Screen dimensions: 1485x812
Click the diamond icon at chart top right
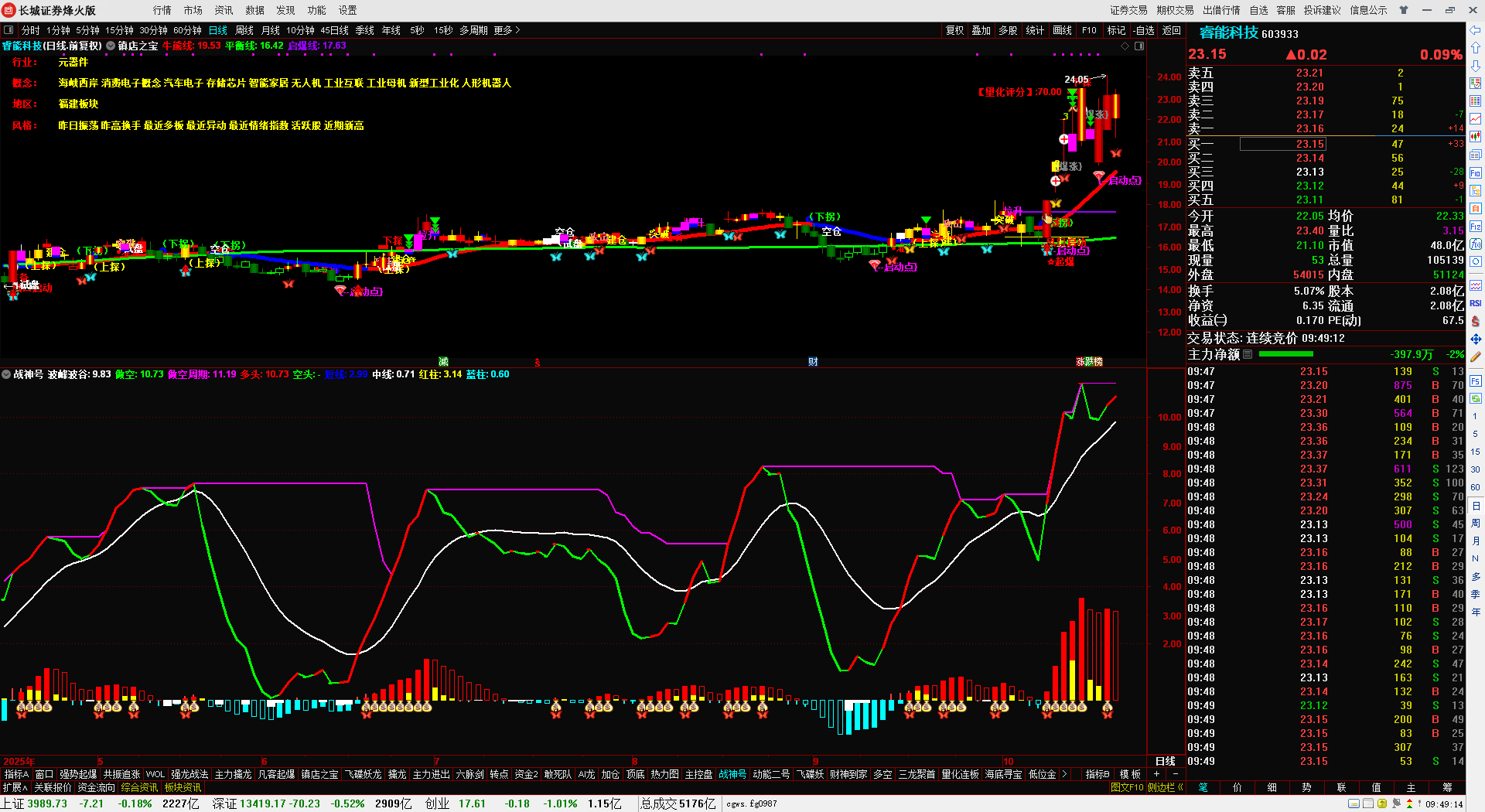click(x=1125, y=46)
